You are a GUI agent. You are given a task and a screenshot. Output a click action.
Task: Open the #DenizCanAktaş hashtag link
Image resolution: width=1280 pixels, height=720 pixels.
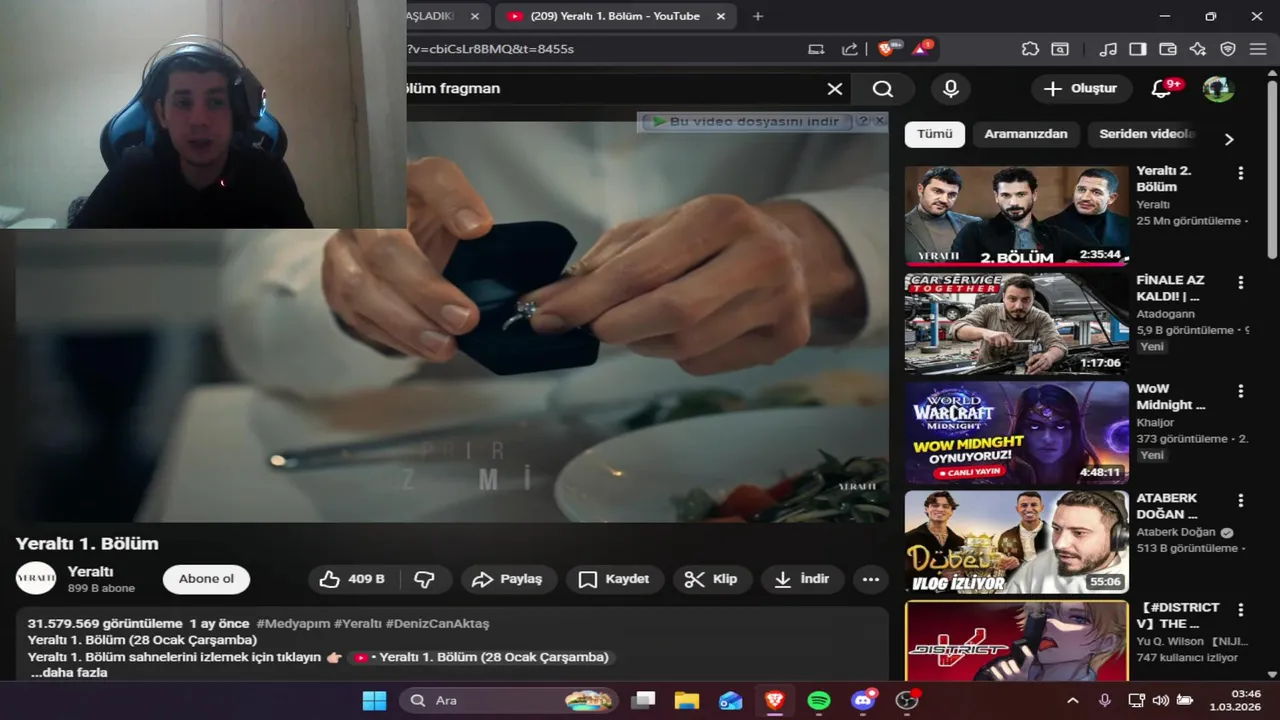pyautogui.click(x=437, y=623)
